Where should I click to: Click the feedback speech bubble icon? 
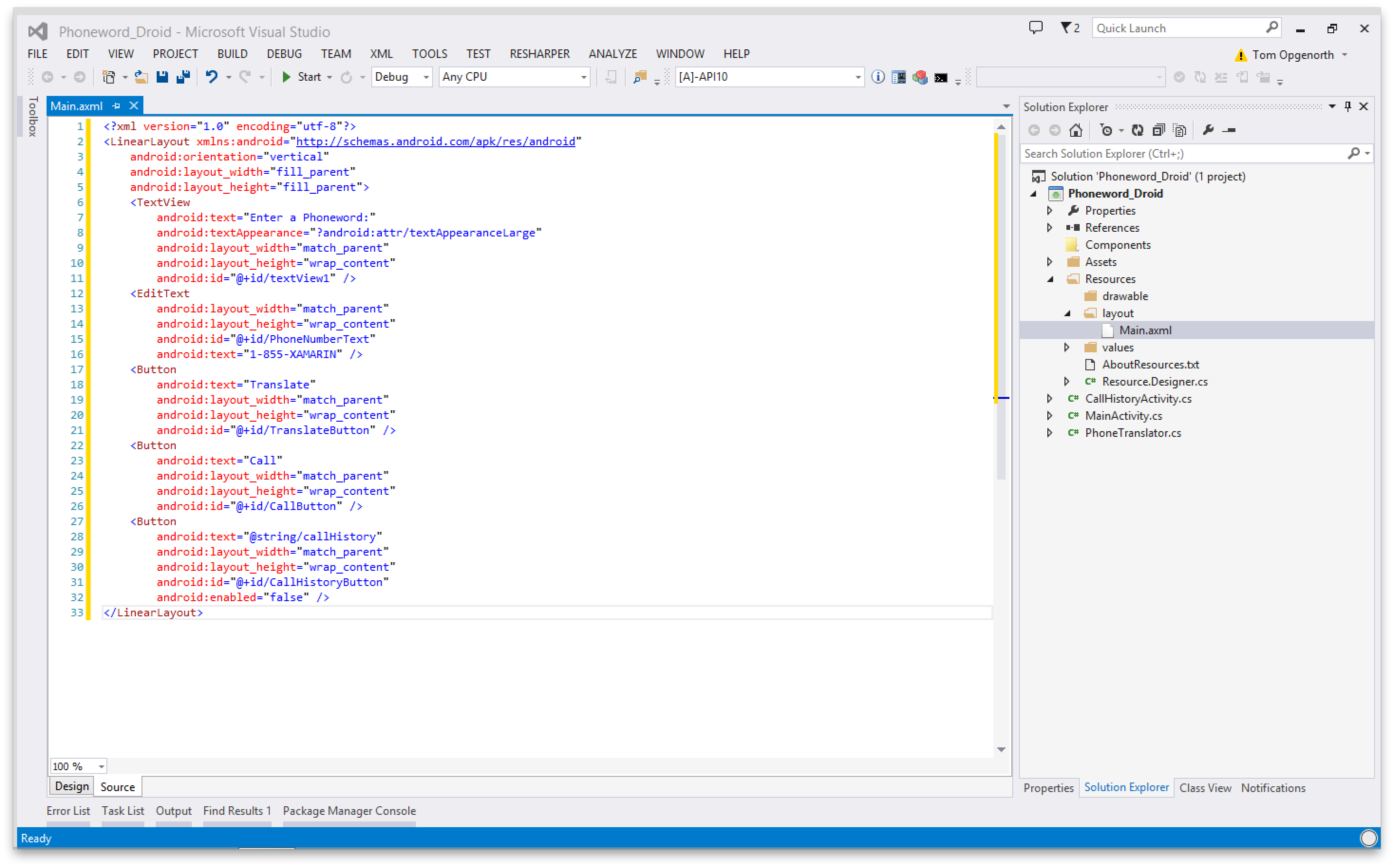[1036, 28]
